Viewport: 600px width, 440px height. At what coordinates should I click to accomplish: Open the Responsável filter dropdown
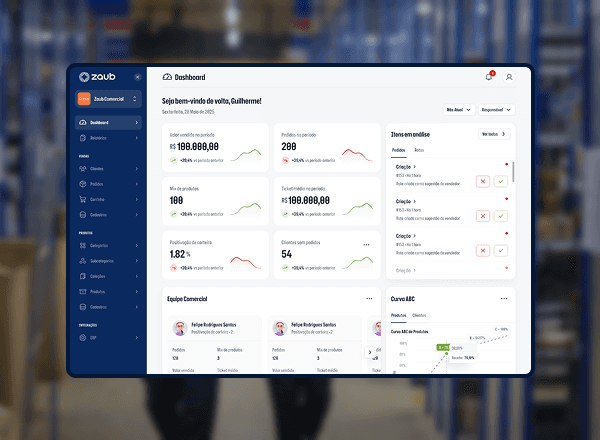(x=496, y=110)
